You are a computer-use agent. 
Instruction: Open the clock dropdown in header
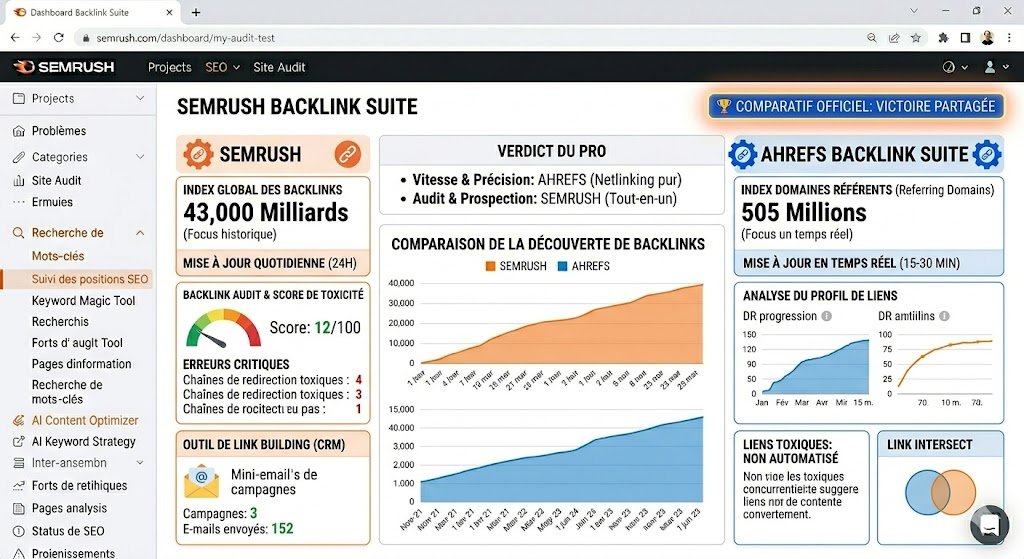tap(955, 67)
